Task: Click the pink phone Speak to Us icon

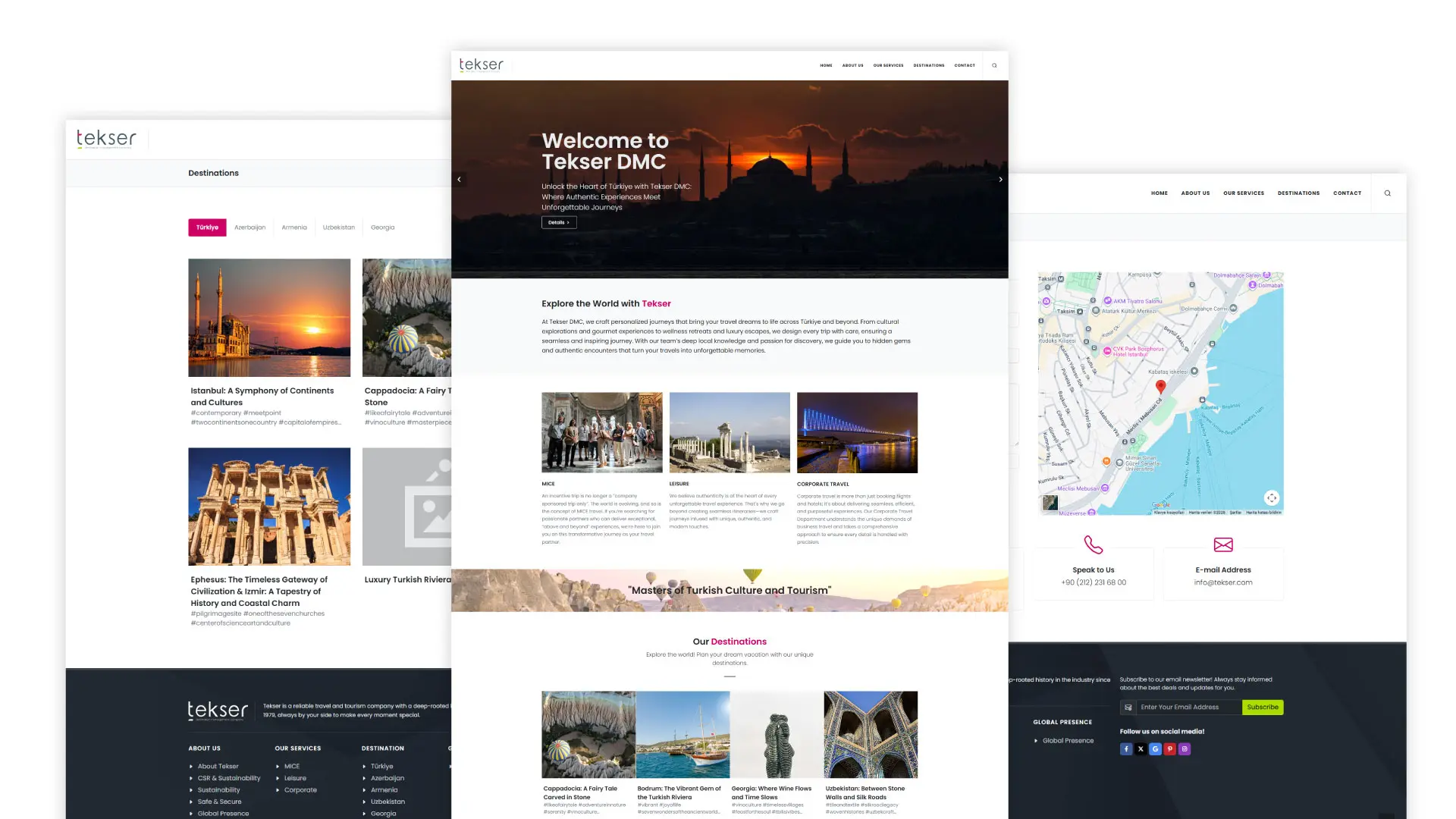Action: point(1093,544)
